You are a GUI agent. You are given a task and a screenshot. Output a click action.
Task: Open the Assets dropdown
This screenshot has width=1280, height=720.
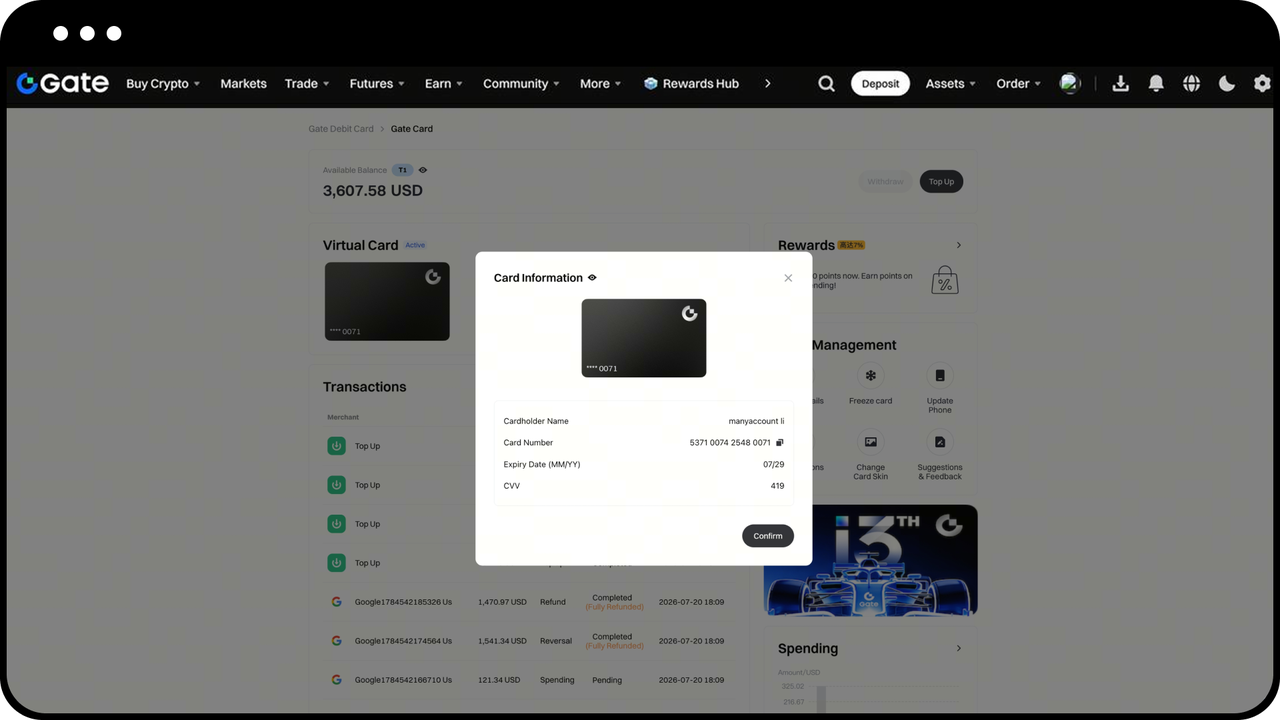tap(950, 84)
